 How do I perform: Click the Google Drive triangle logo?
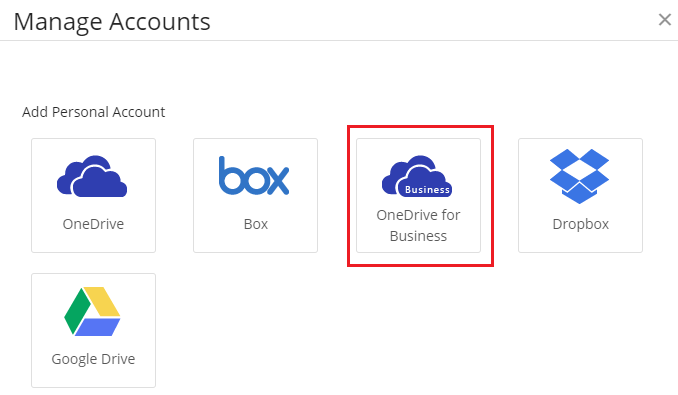click(x=92, y=311)
